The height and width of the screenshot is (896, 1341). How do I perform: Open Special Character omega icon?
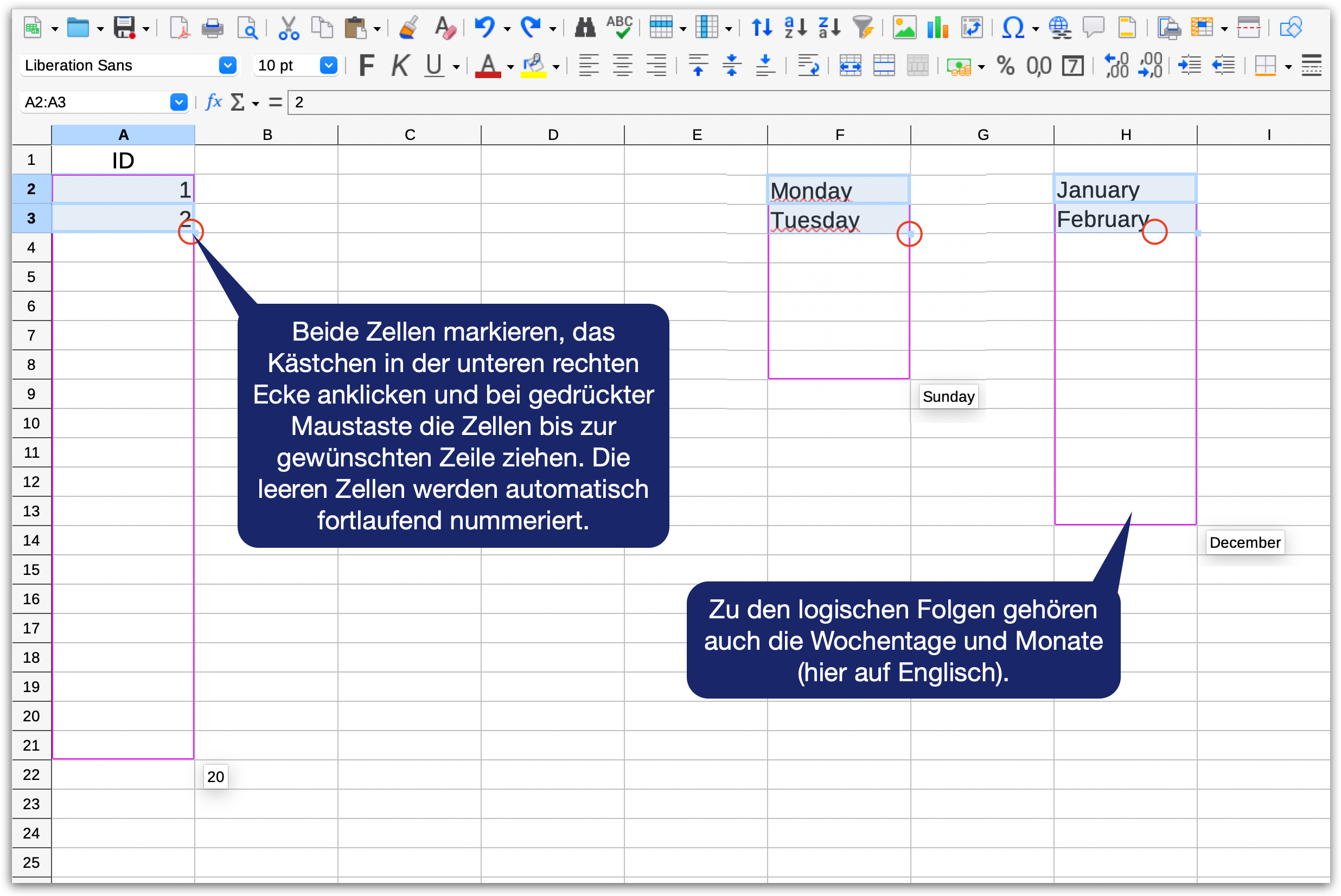point(1013,28)
